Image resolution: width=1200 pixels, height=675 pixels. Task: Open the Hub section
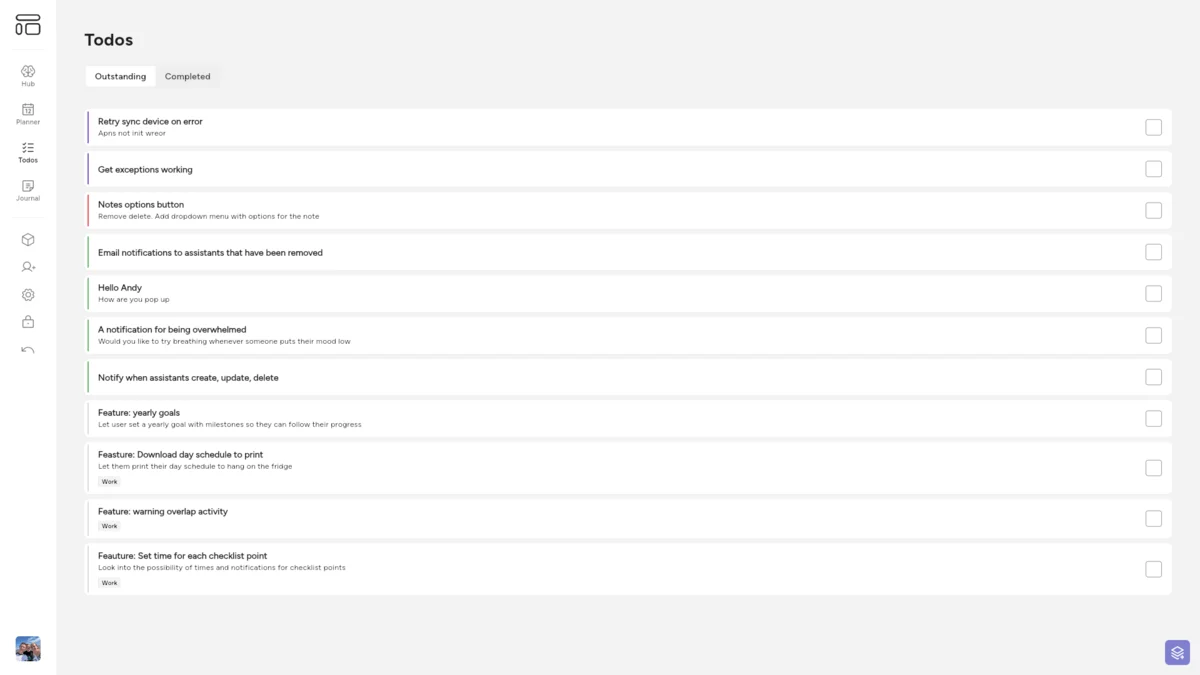27,75
